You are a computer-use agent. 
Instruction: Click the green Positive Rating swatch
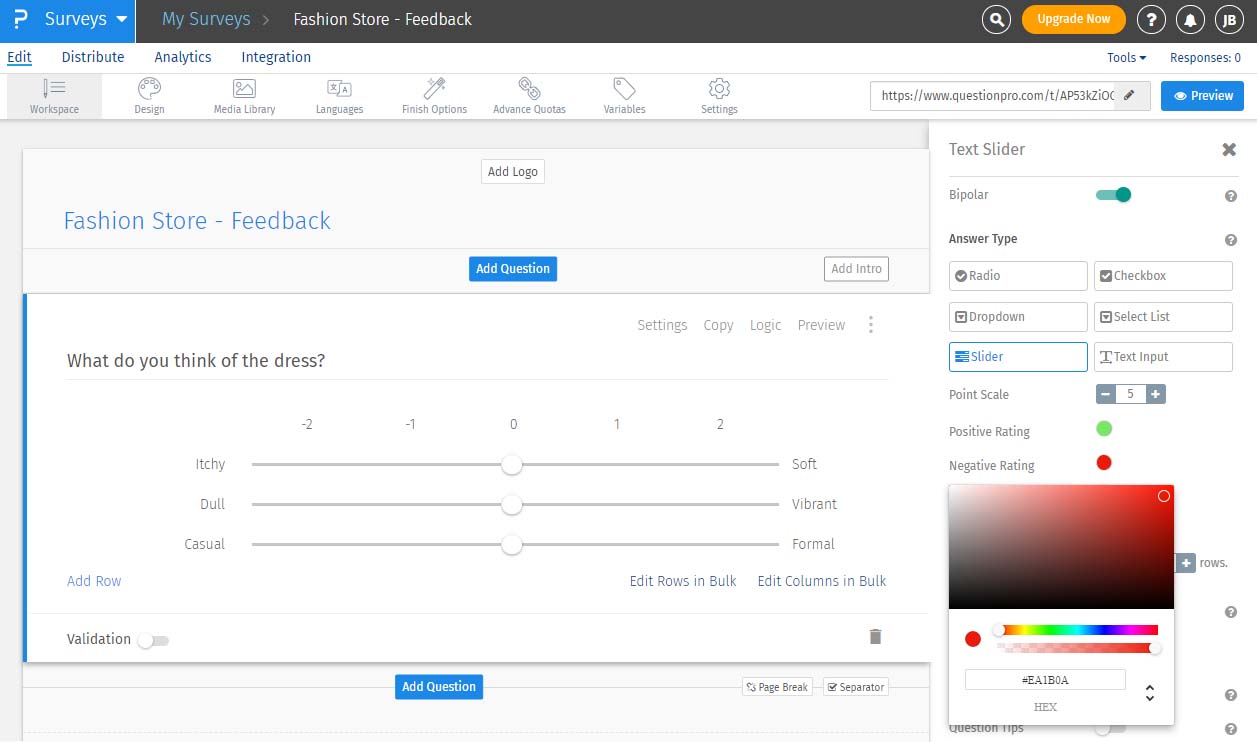[1104, 429]
